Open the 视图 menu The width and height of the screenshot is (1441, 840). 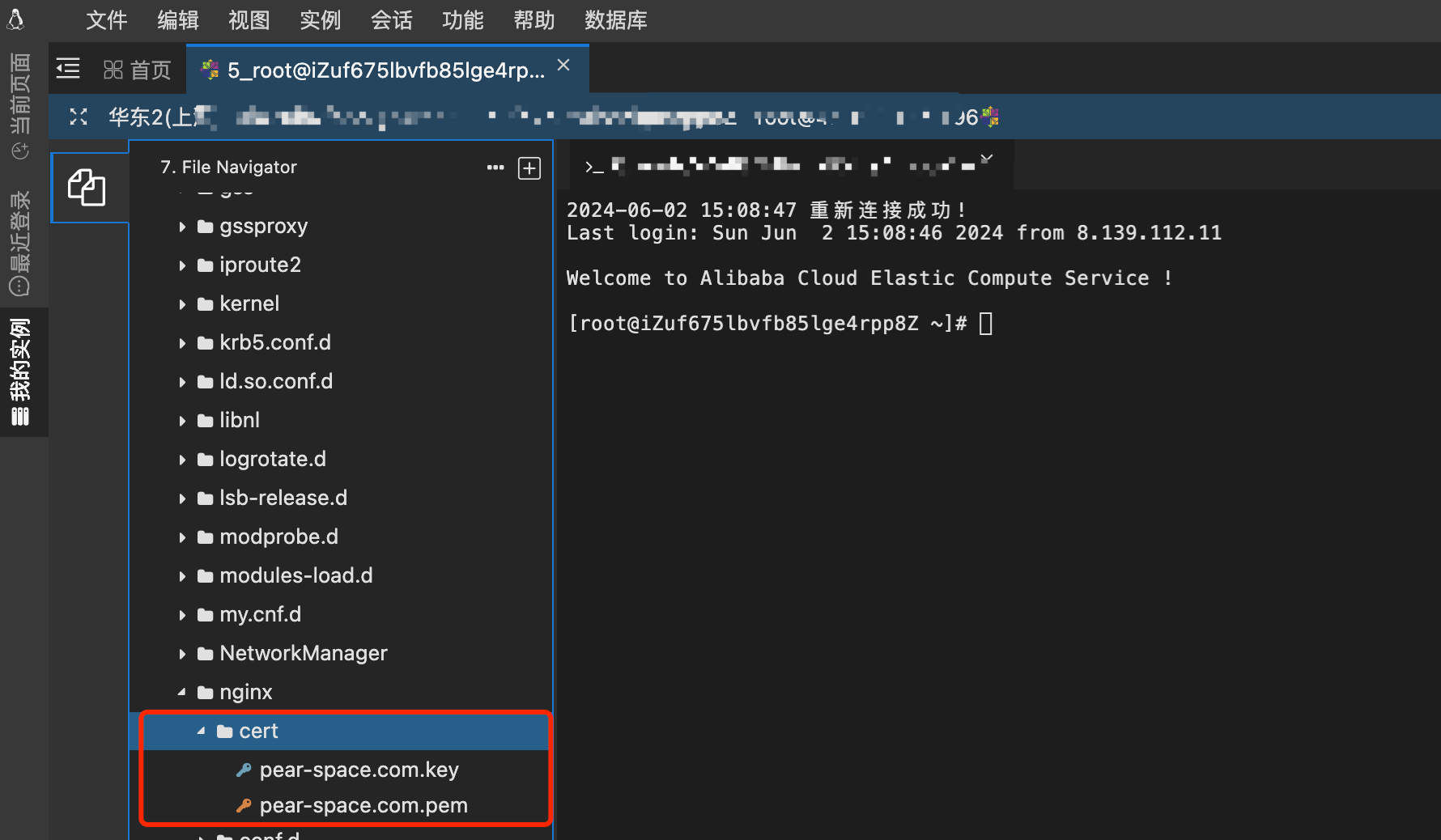point(249,20)
